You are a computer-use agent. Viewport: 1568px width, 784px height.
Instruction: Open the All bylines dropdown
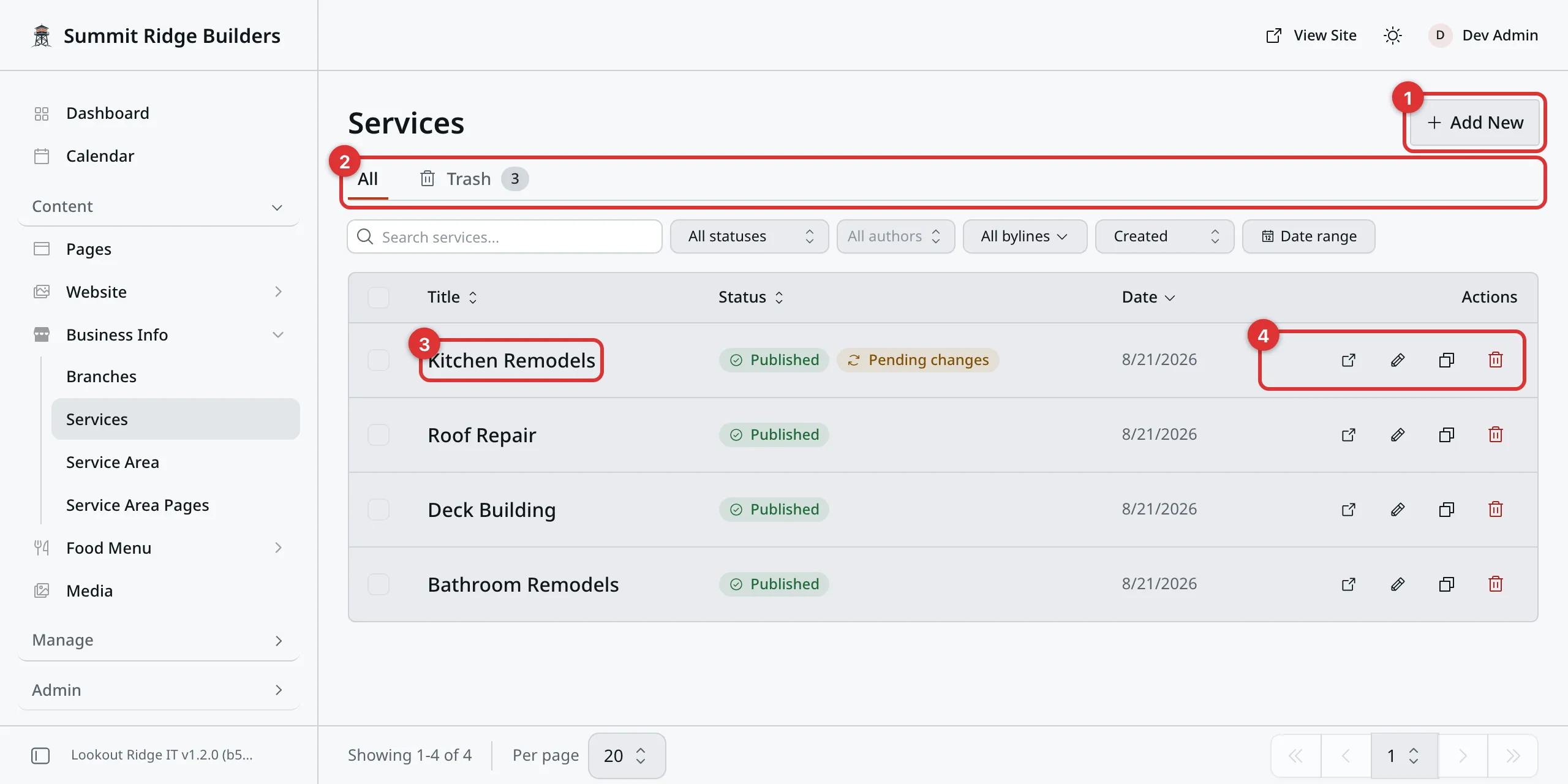(x=1025, y=236)
